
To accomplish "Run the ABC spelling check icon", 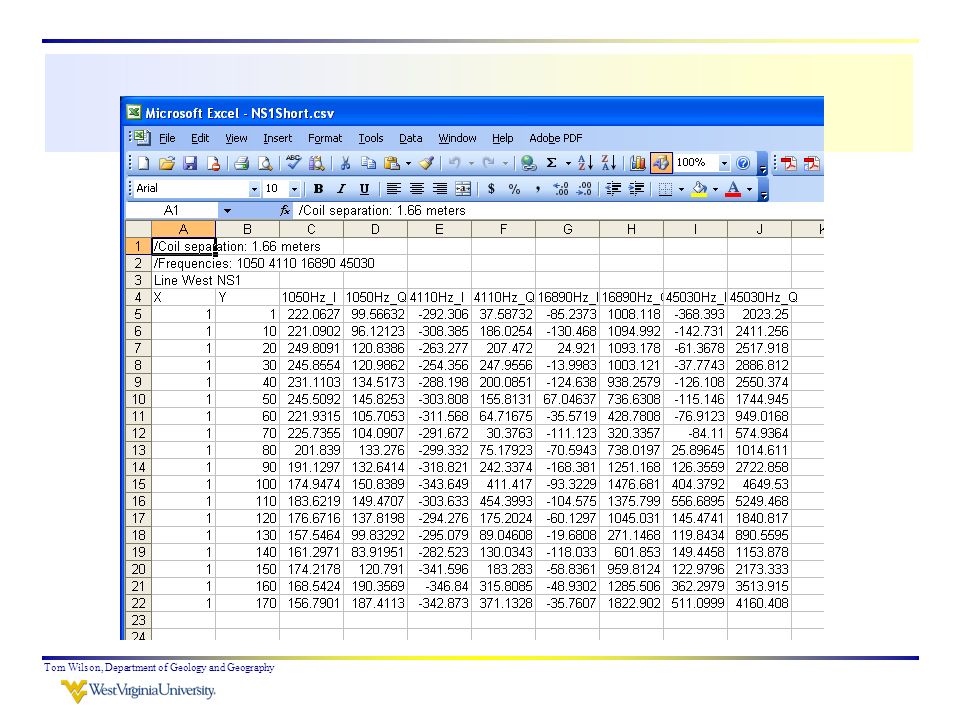I will point(293,163).
